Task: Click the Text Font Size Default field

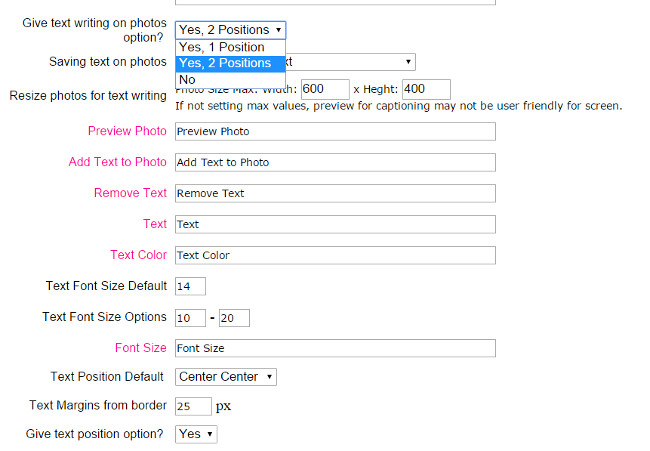Action: point(190,286)
